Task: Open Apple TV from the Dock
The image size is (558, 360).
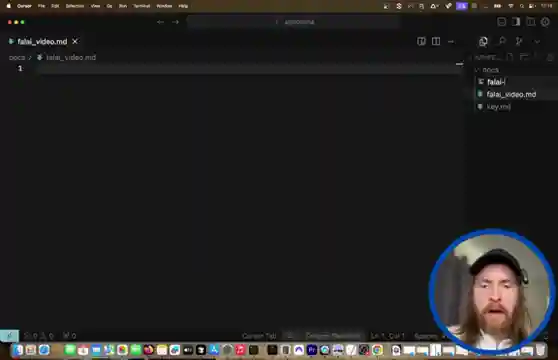Action: (x=188, y=350)
